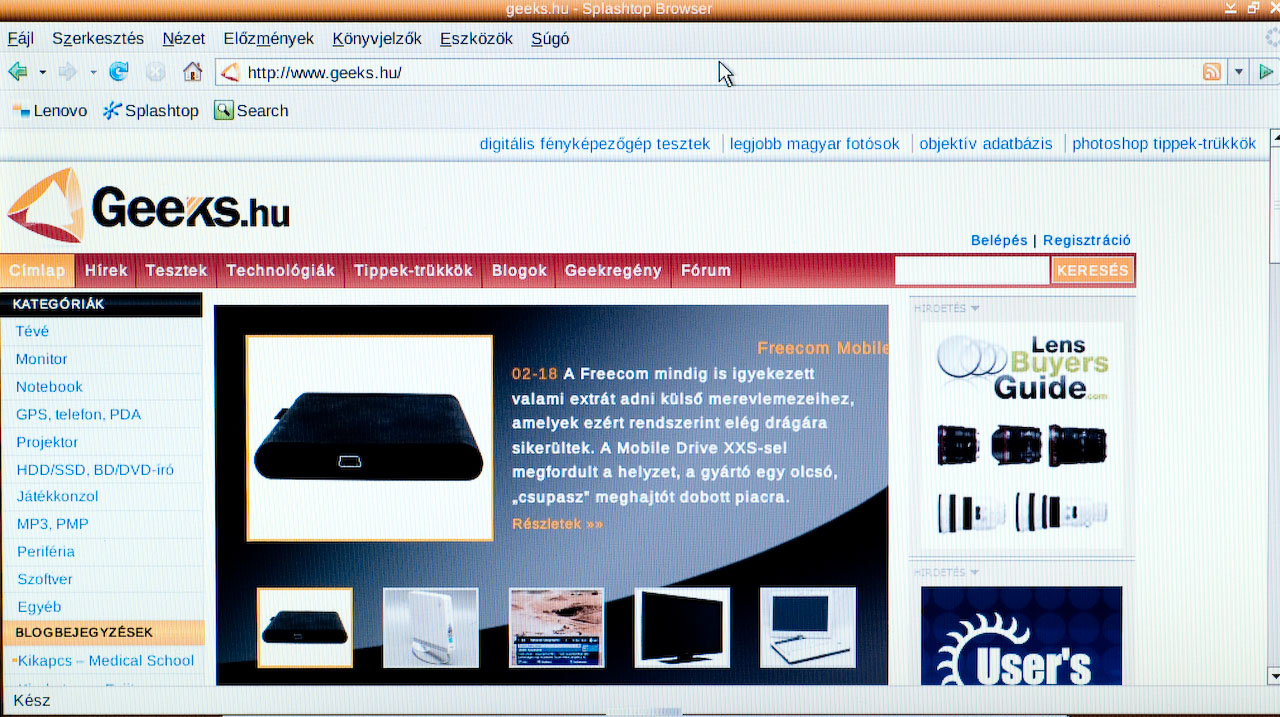Select the Címlap navigation tab
Viewport: 1280px width, 717px height.
38,270
